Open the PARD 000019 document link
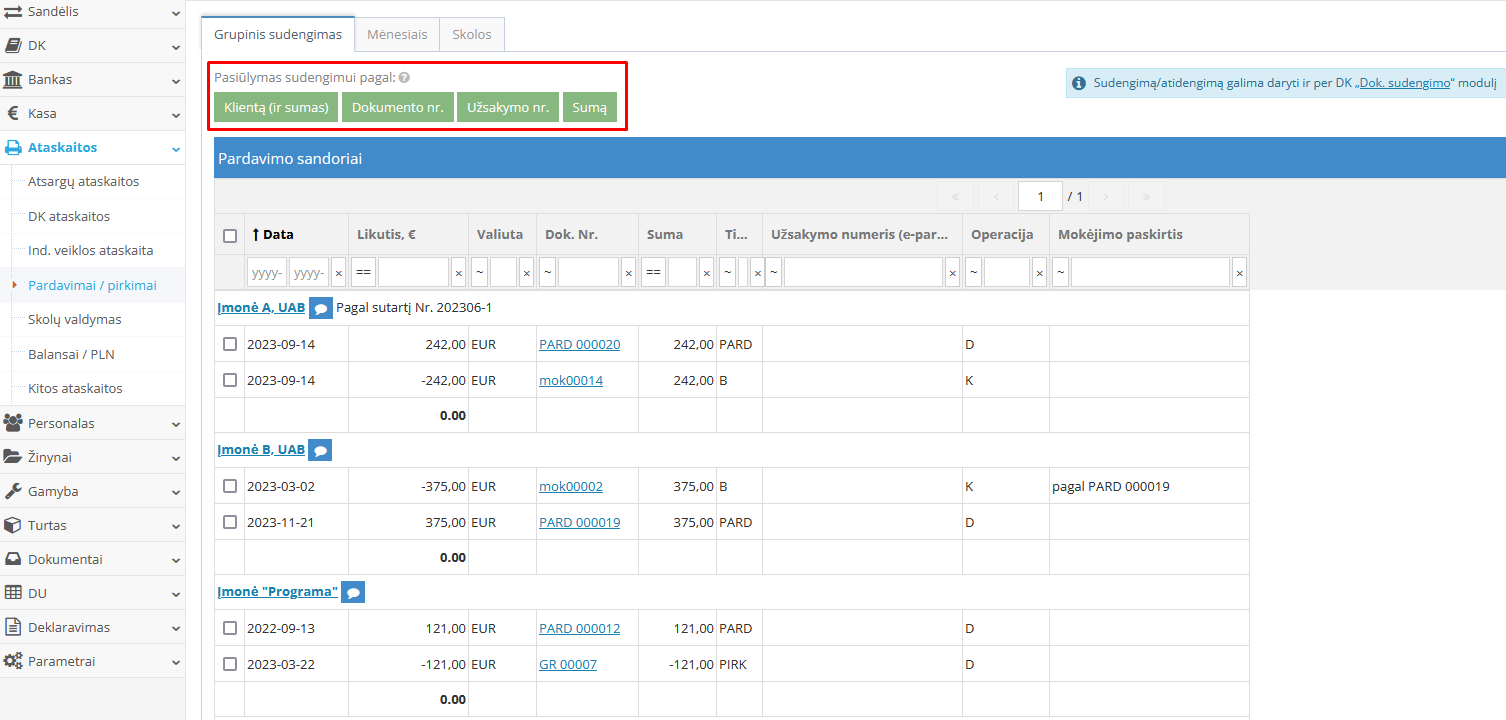 tap(579, 522)
